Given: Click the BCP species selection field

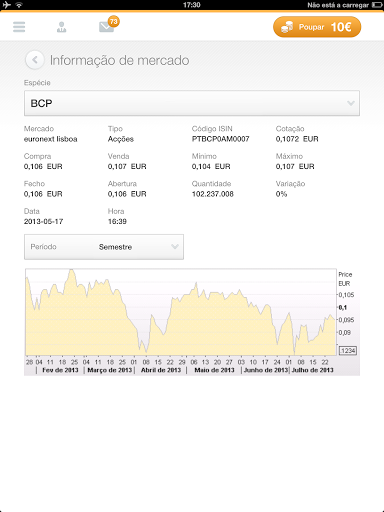Looking at the screenshot, I should pyautogui.click(x=192, y=103).
